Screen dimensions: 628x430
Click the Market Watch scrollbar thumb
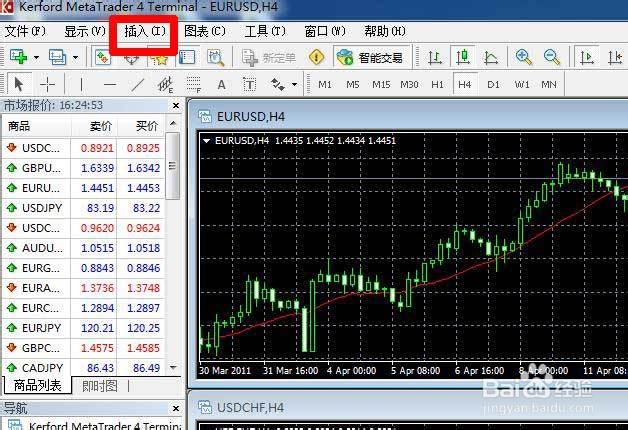pyautogui.click(x=173, y=166)
